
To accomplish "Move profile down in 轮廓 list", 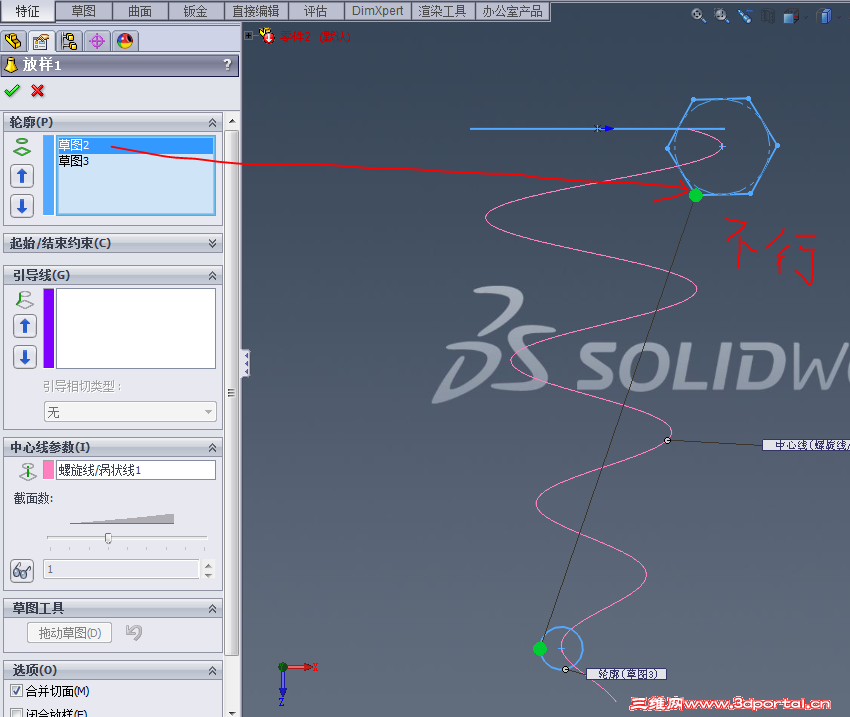I will tap(22, 206).
